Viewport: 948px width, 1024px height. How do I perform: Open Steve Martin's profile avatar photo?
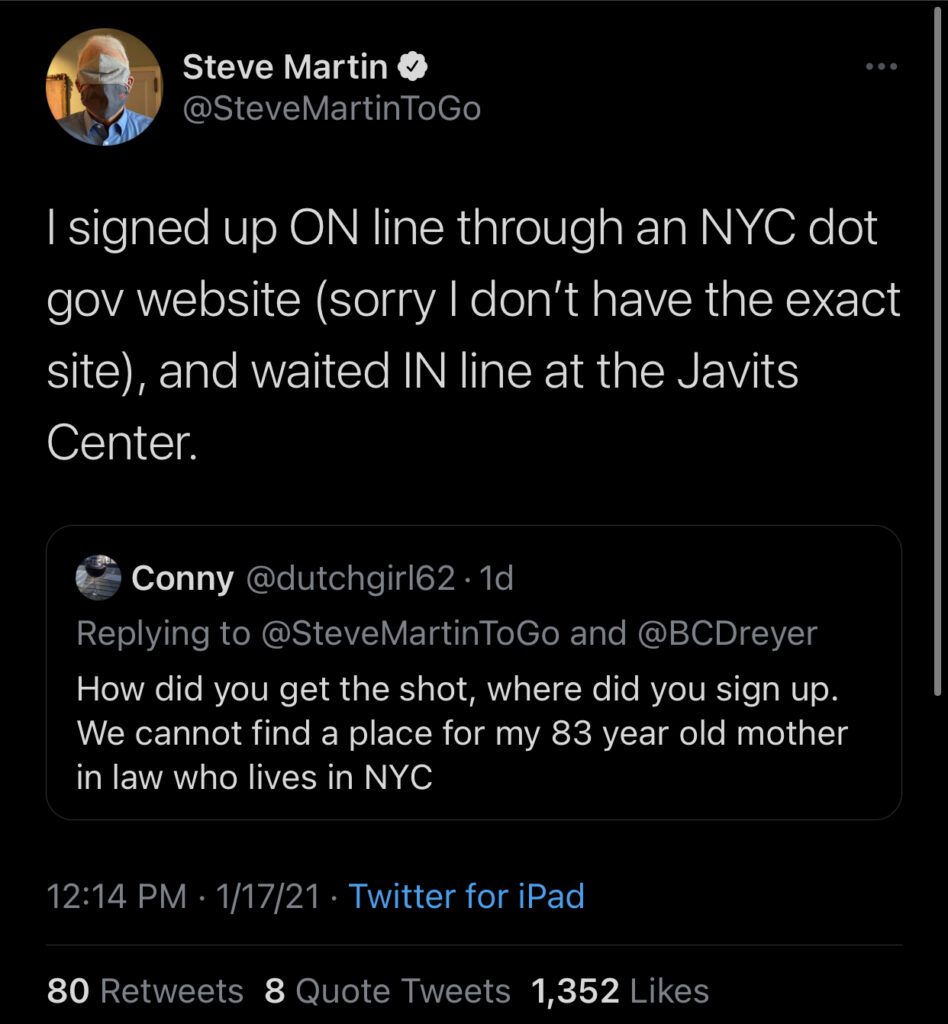pos(103,87)
